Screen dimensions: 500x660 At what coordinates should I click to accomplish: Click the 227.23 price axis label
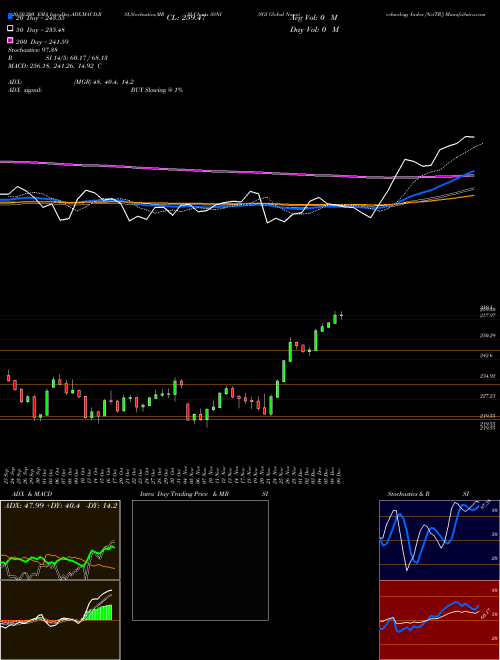tap(487, 396)
